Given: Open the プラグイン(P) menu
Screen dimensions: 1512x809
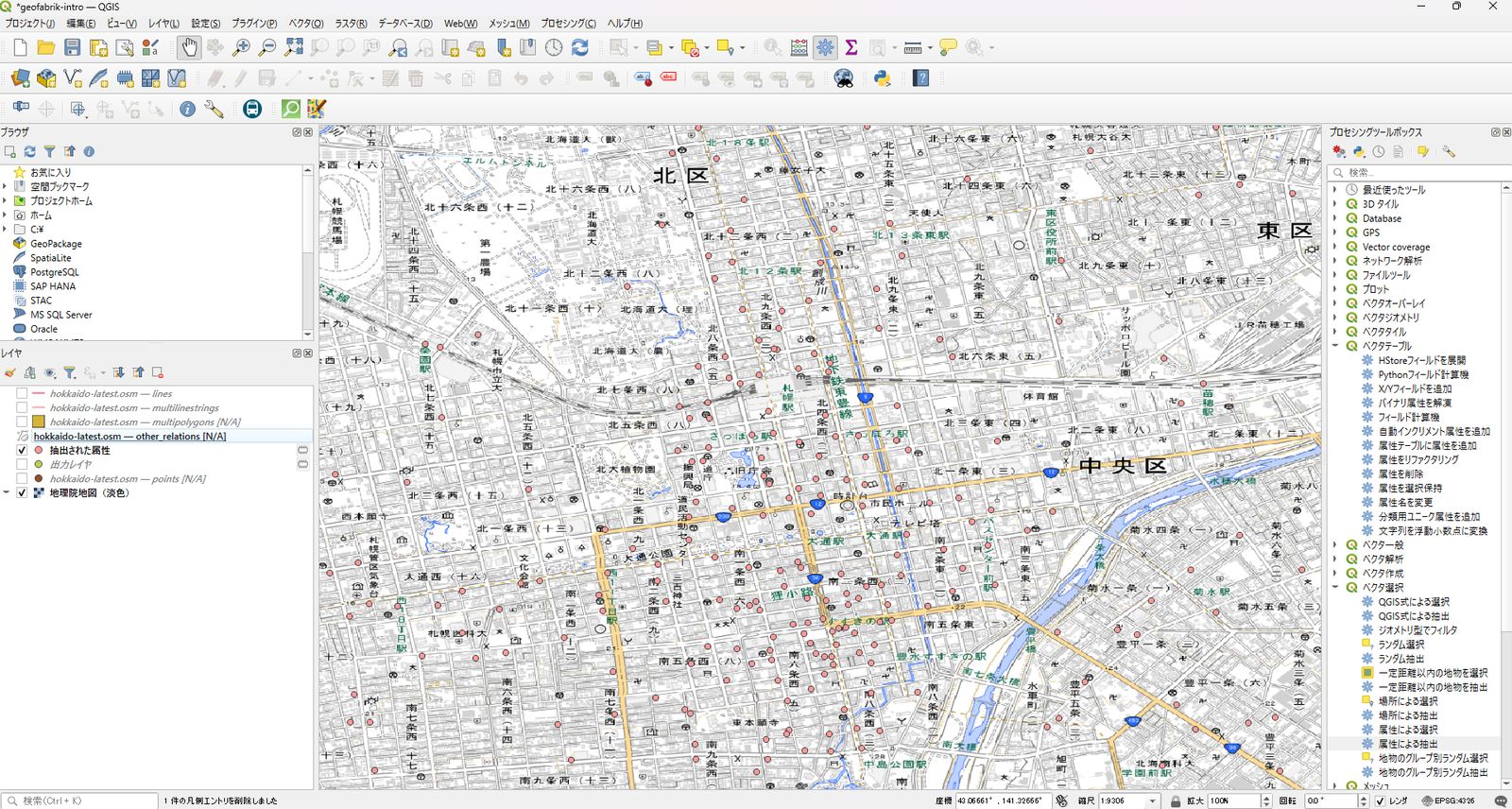Looking at the screenshot, I should 254,23.
